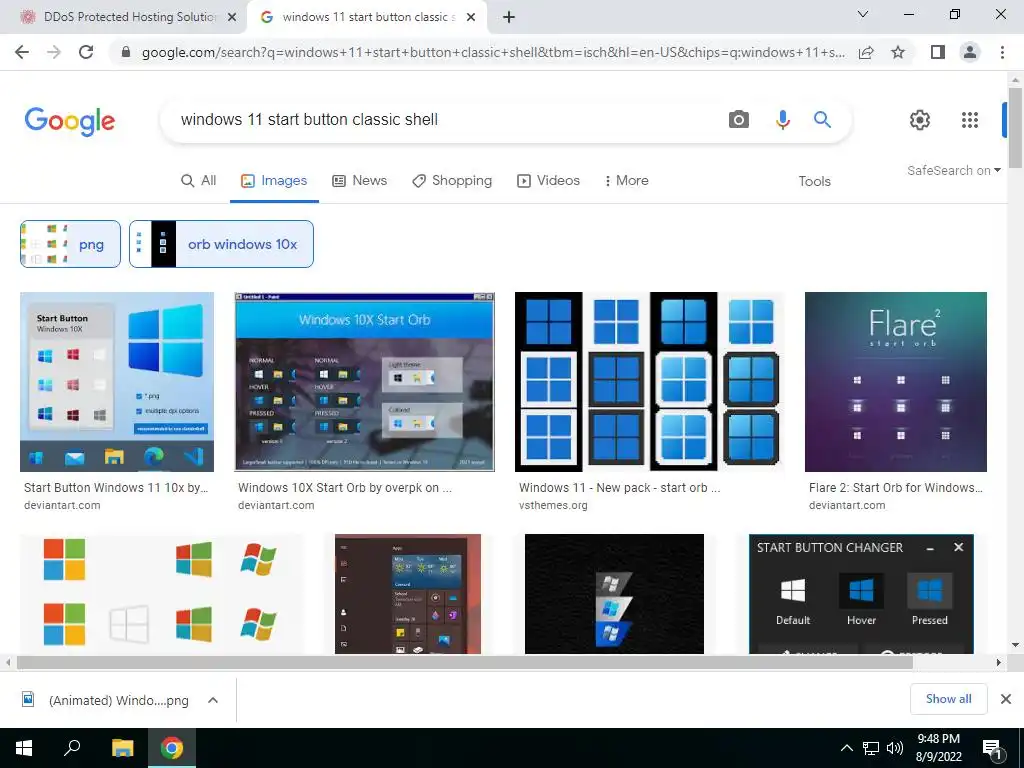This screenshot has width=1024, height=768.
Task: Open Start Button Changer image result
Action: point(861,594)
